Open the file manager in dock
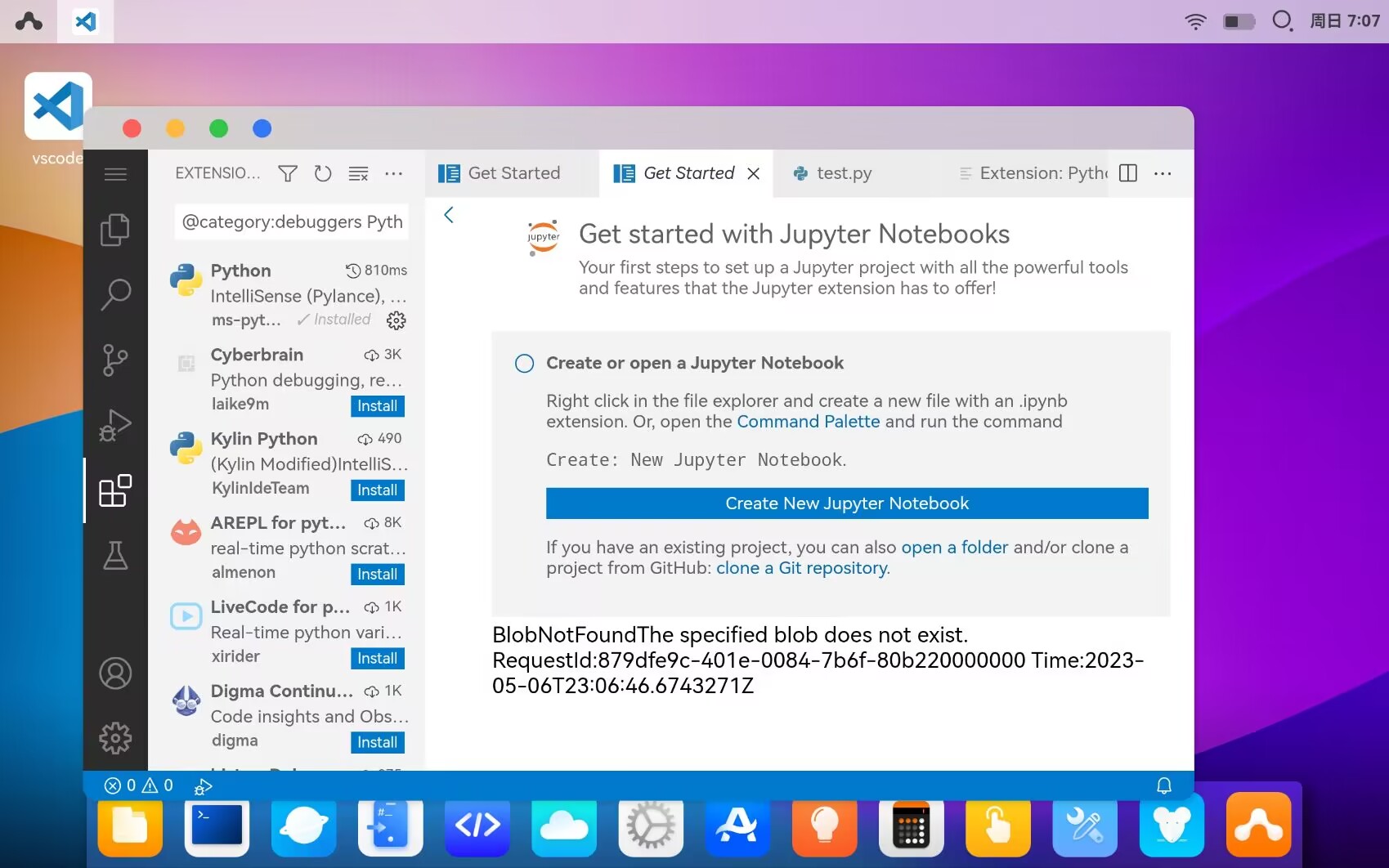The width and height of the screenshot is (1389, 868). point(130,827)
